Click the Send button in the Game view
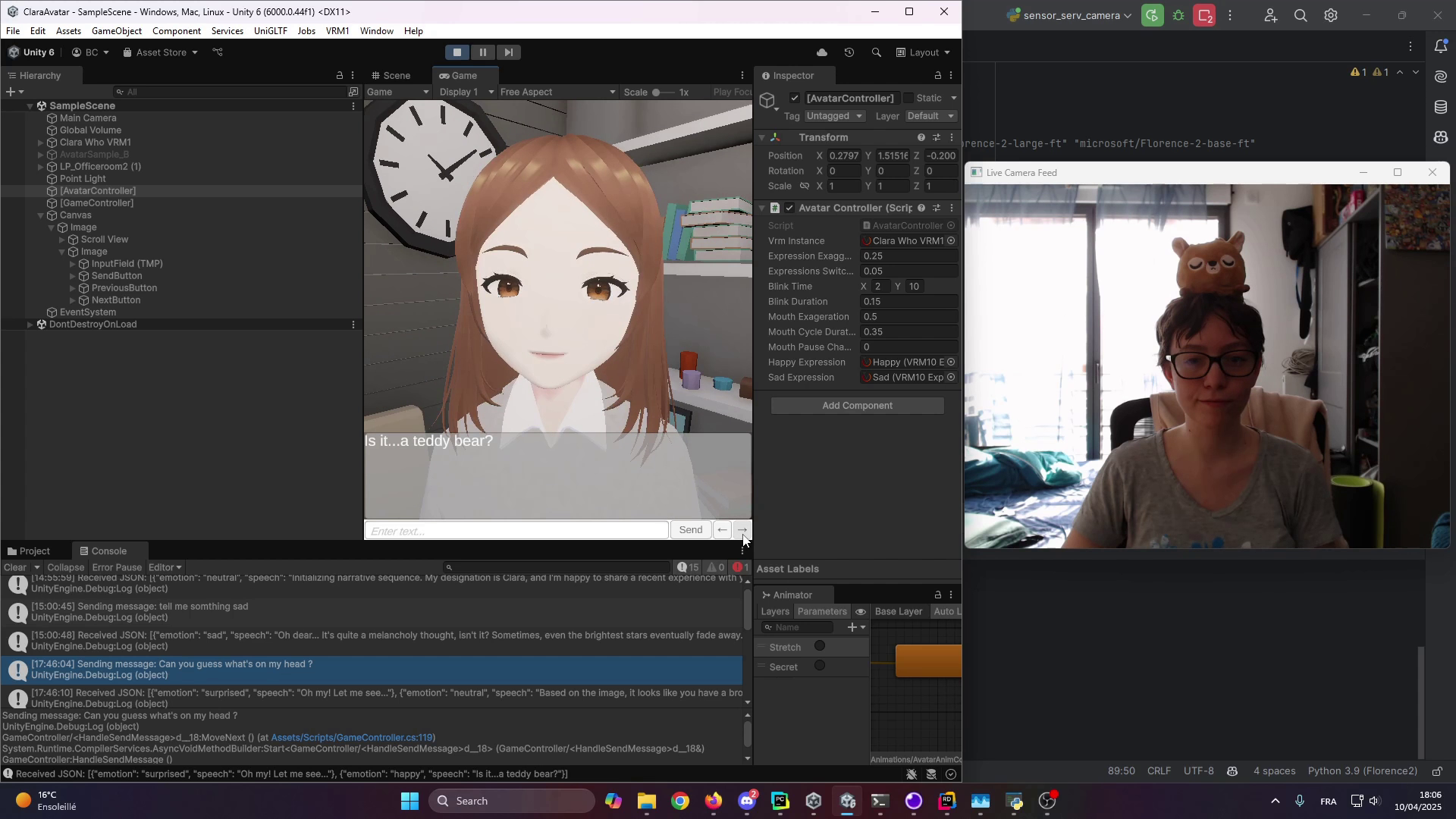The width and height of the screenshot is (1456, 819). click(x=690, y=529)
